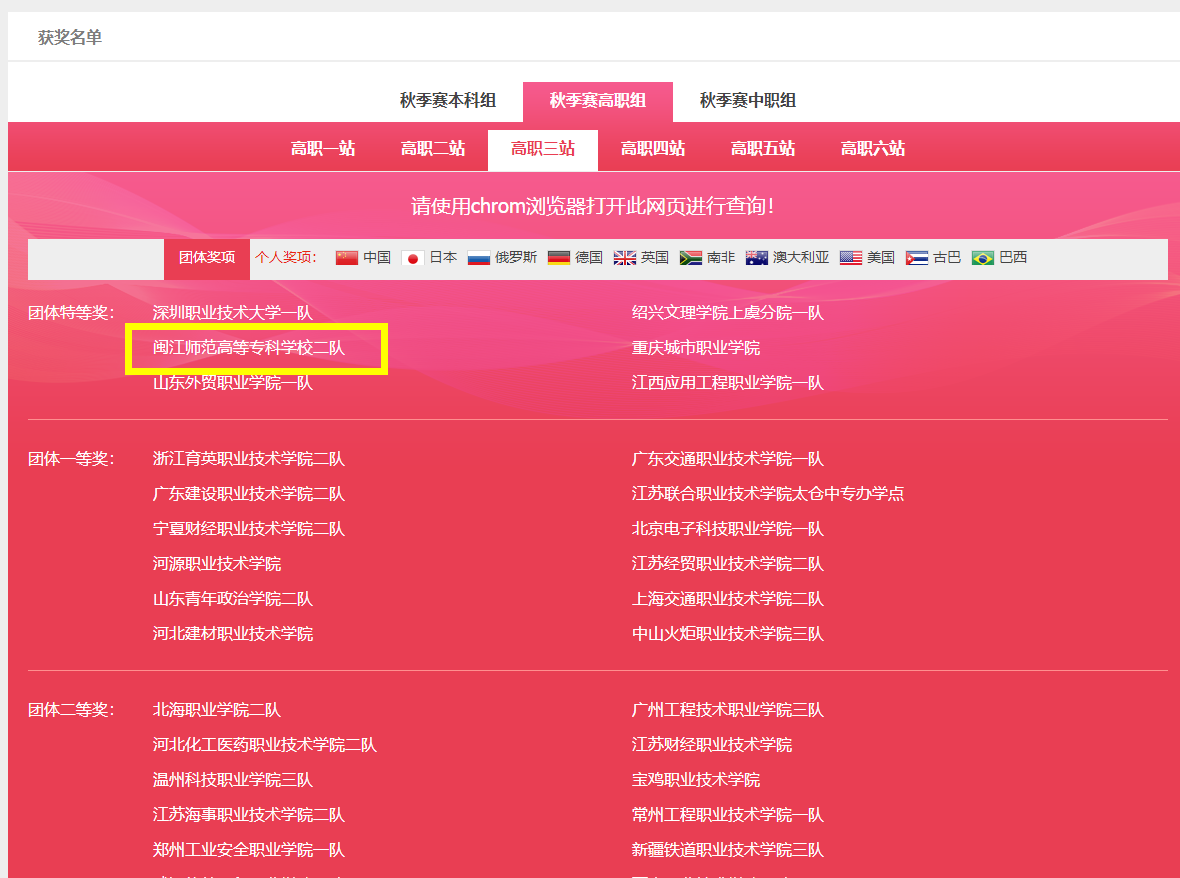Screen dimensions: 1180x878
Task: Click 北京电子科技职业学院一队 entry
Action: 728,529
